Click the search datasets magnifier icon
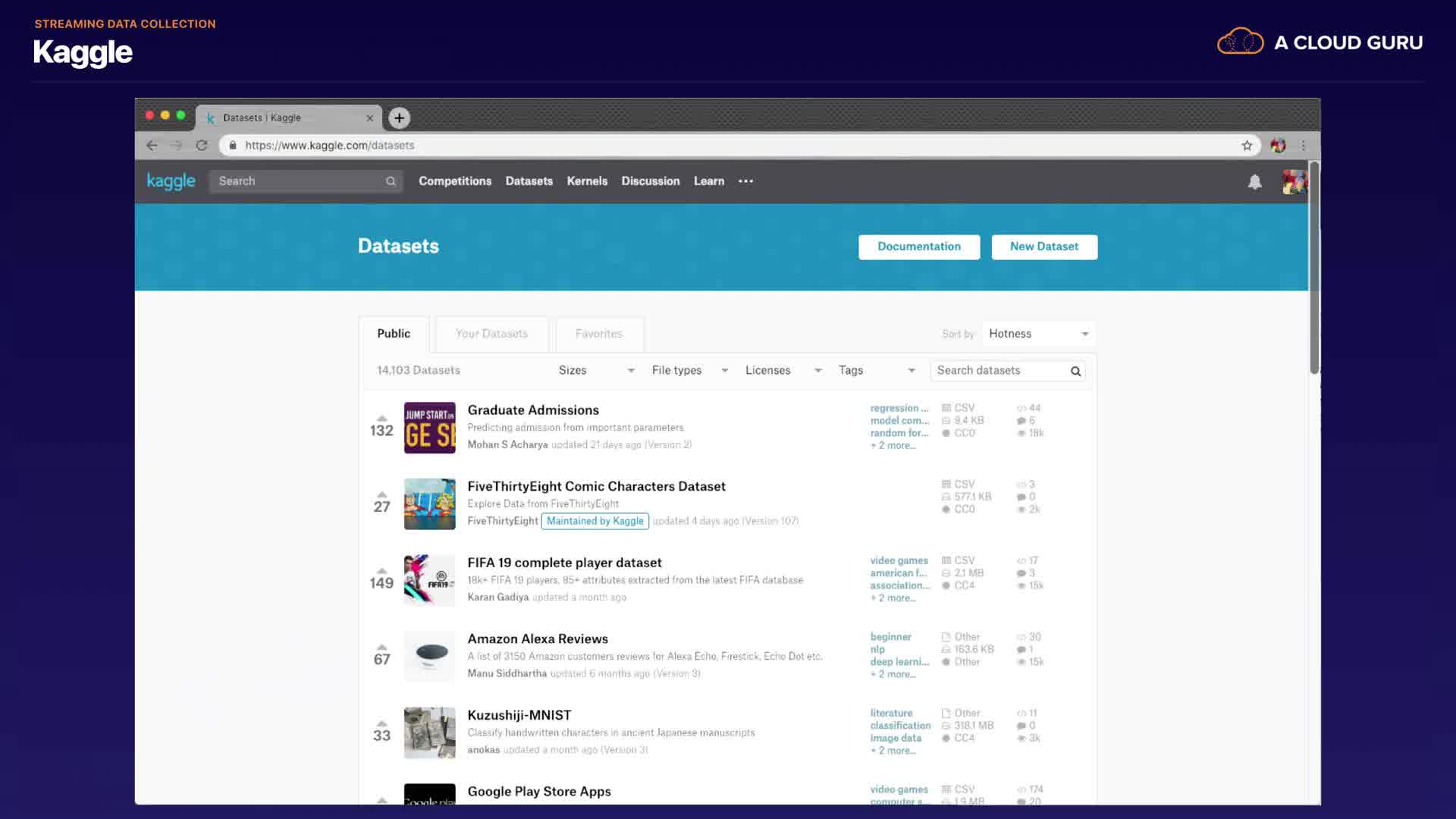The image size is (1456, 819). [x=1075, y=371]
